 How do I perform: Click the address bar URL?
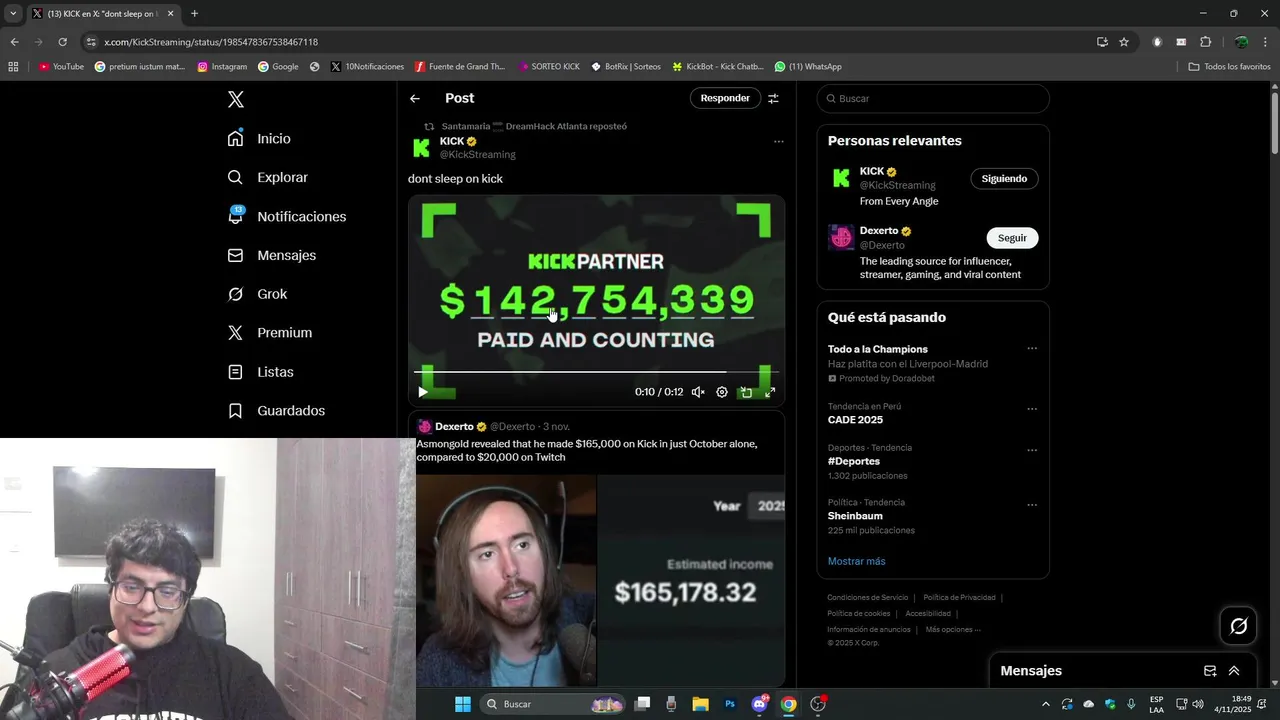[x=211, y=42]
